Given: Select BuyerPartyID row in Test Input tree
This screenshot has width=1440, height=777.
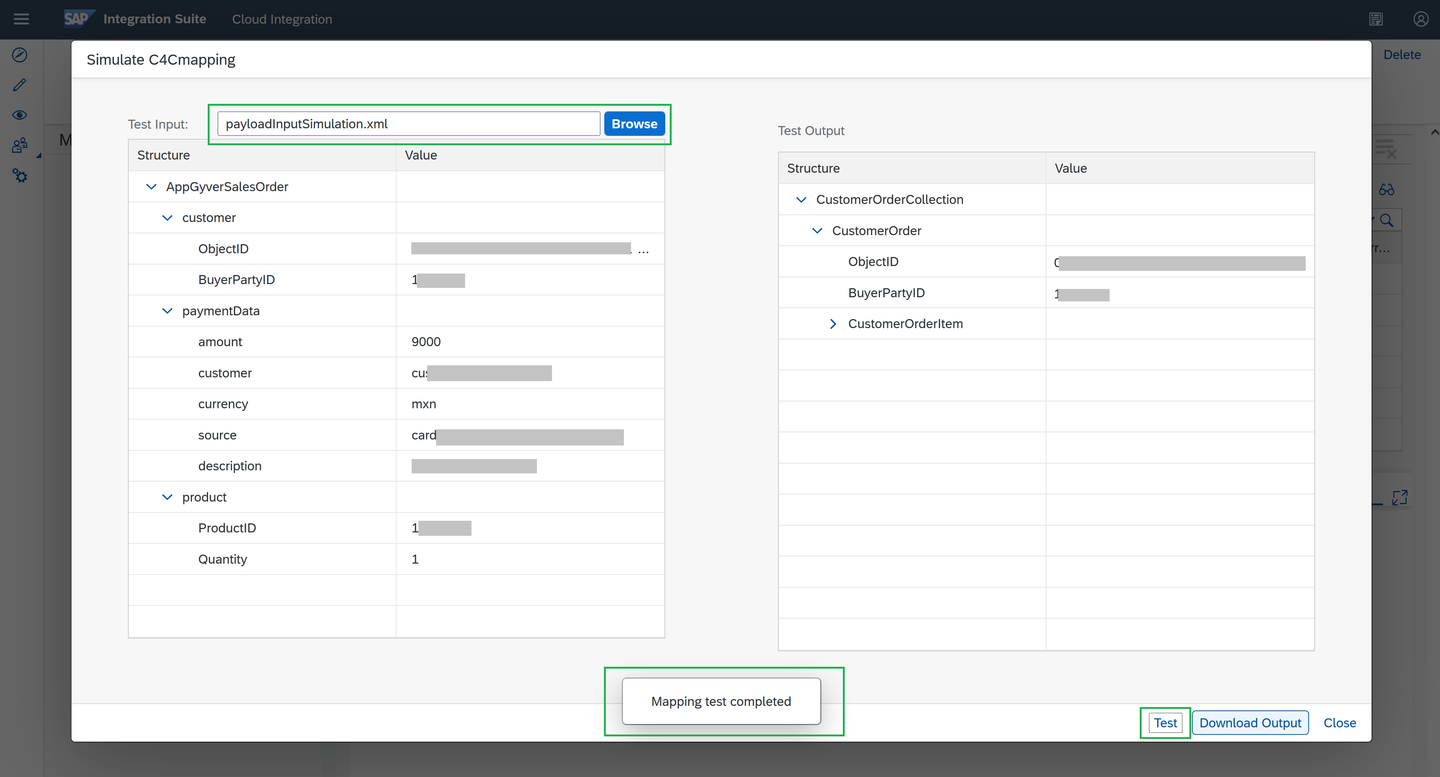Looking at the screenshot, I should (x=396, y=280).
